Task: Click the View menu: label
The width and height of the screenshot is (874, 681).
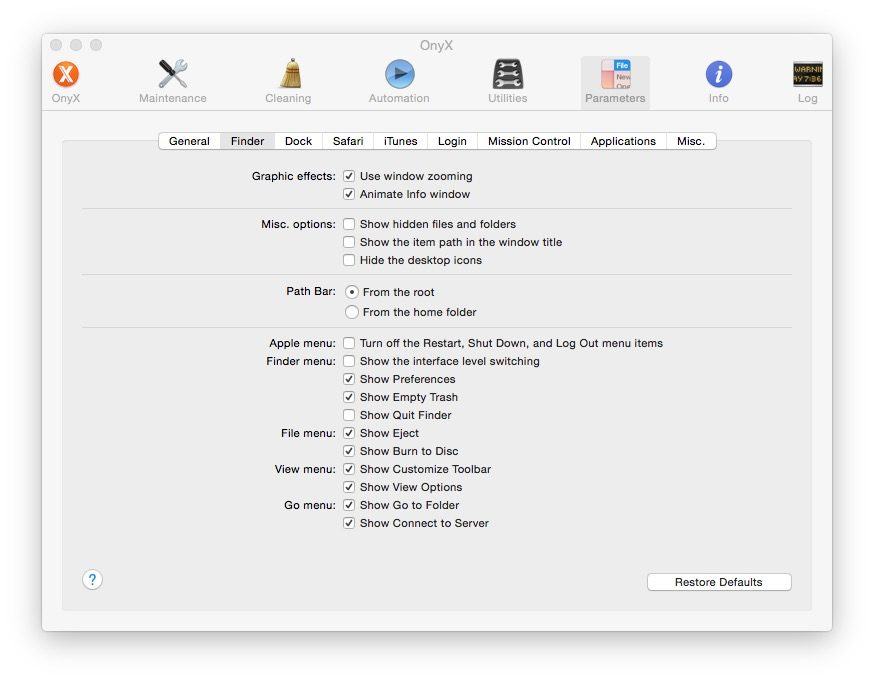Action: tap(305, 469)
